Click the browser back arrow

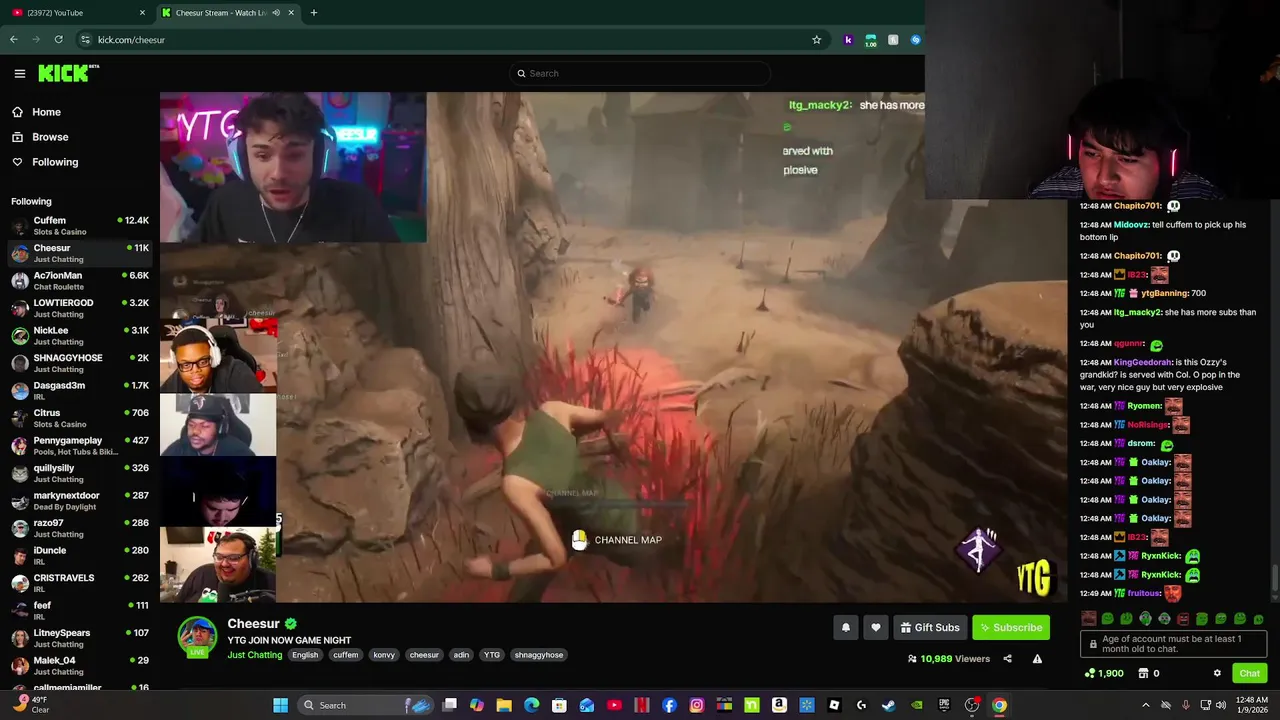tap(14, 40)
